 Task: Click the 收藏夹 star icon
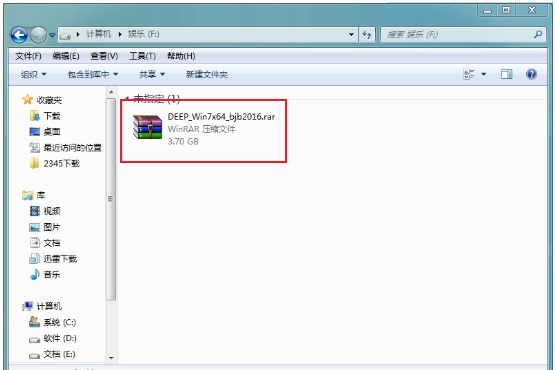point(27,99)
